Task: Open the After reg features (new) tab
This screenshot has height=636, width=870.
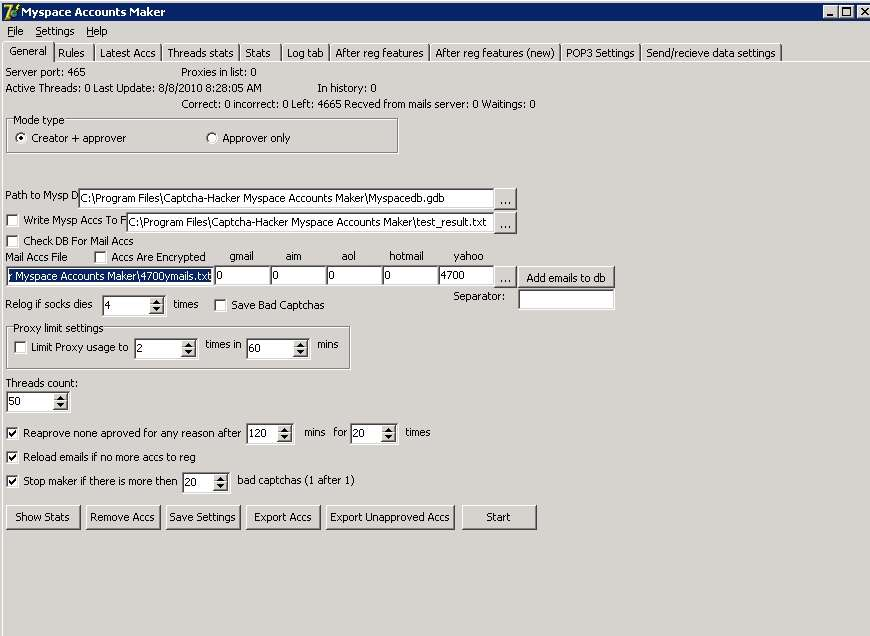Action: click(x=495, y=53)
